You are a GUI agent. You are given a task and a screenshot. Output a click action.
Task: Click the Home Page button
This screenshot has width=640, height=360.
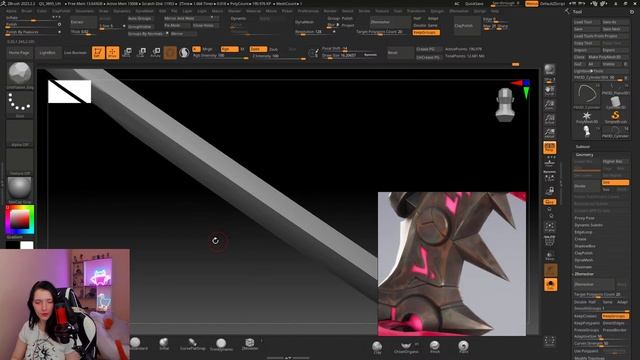coord(19,53)
